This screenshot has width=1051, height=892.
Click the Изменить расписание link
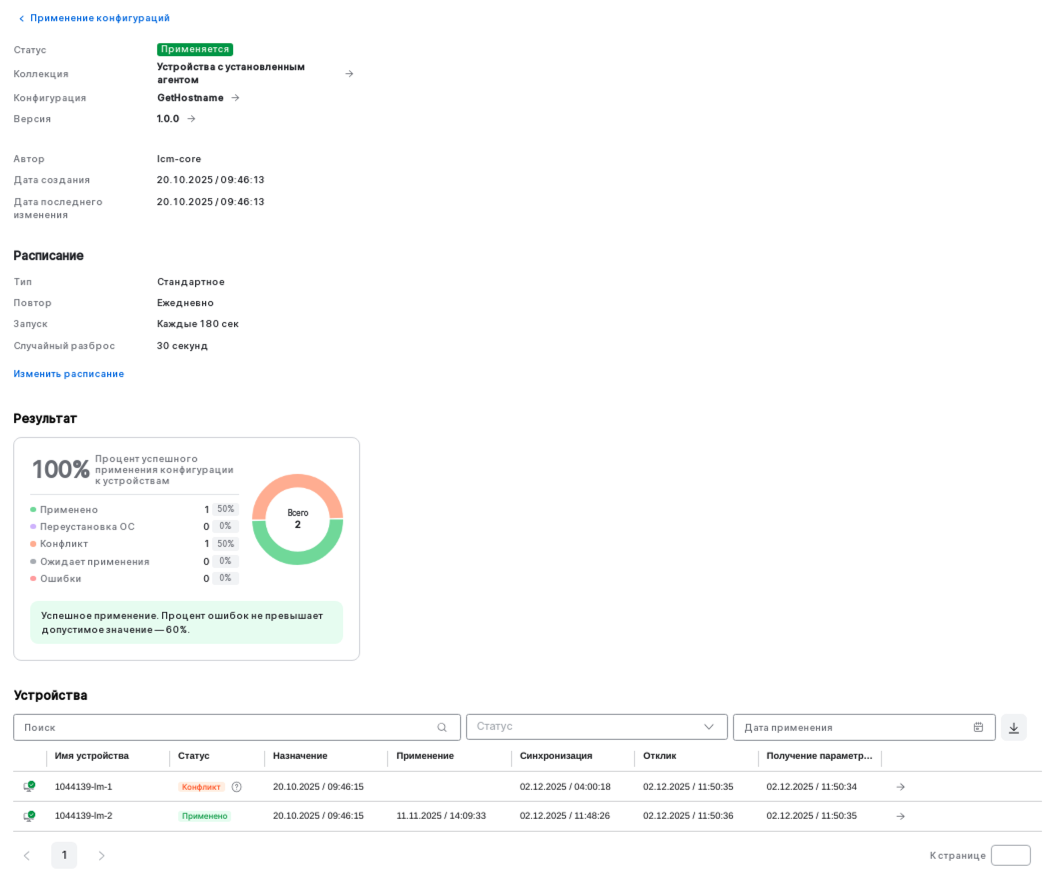pos(68,373)
